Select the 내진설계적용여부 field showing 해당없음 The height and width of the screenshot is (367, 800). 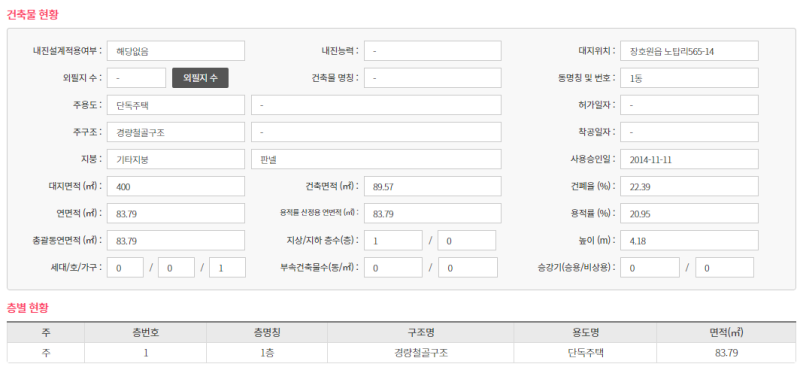(x=176, y=51)
